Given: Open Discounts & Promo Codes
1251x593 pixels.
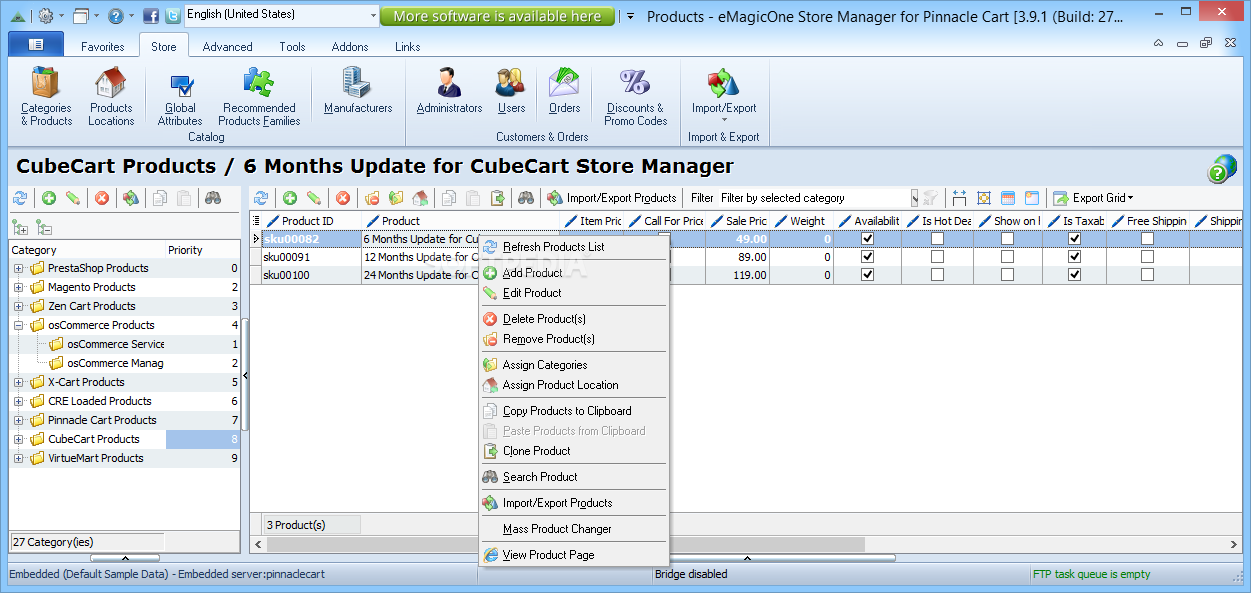Looking at the screenshot, I should (635, 97).
